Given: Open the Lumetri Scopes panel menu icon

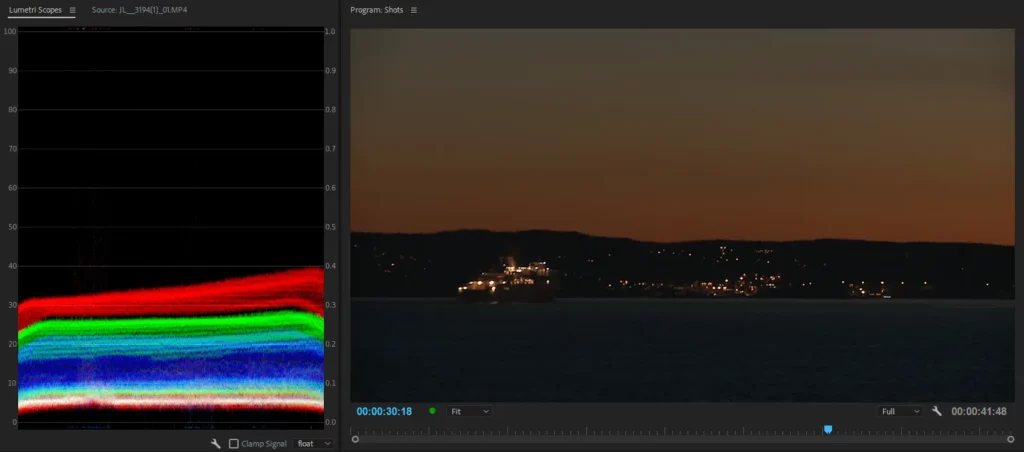Looking at the screenshot, I should click(x=72, y=10).
